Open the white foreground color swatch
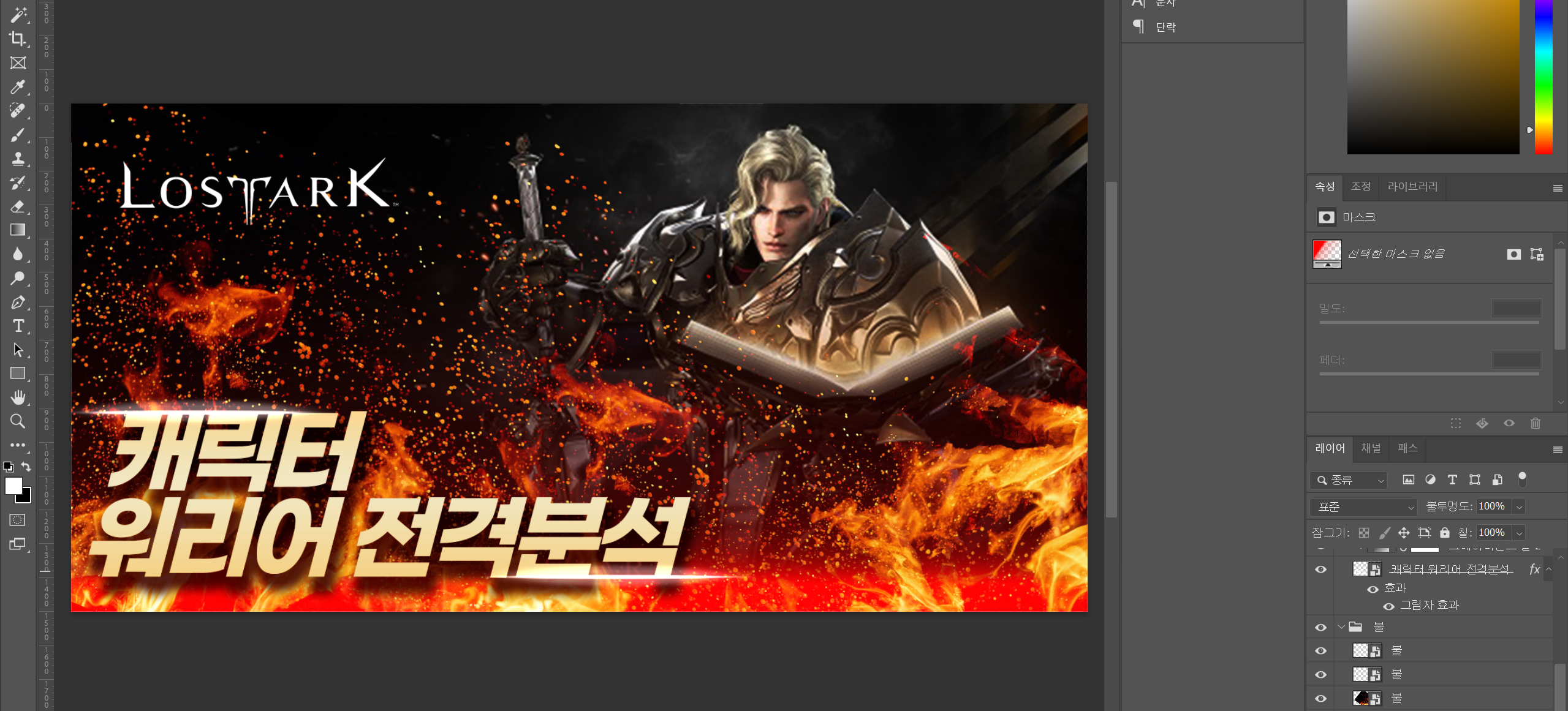 click(x=13, y=486)
